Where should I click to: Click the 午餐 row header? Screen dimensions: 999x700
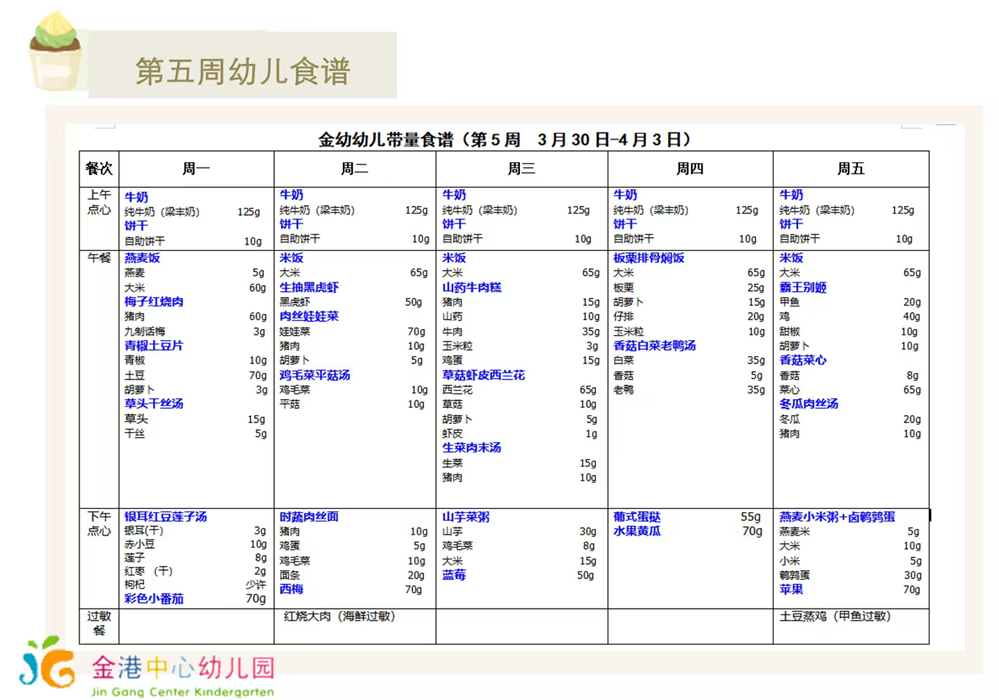(x=100, y=258)
